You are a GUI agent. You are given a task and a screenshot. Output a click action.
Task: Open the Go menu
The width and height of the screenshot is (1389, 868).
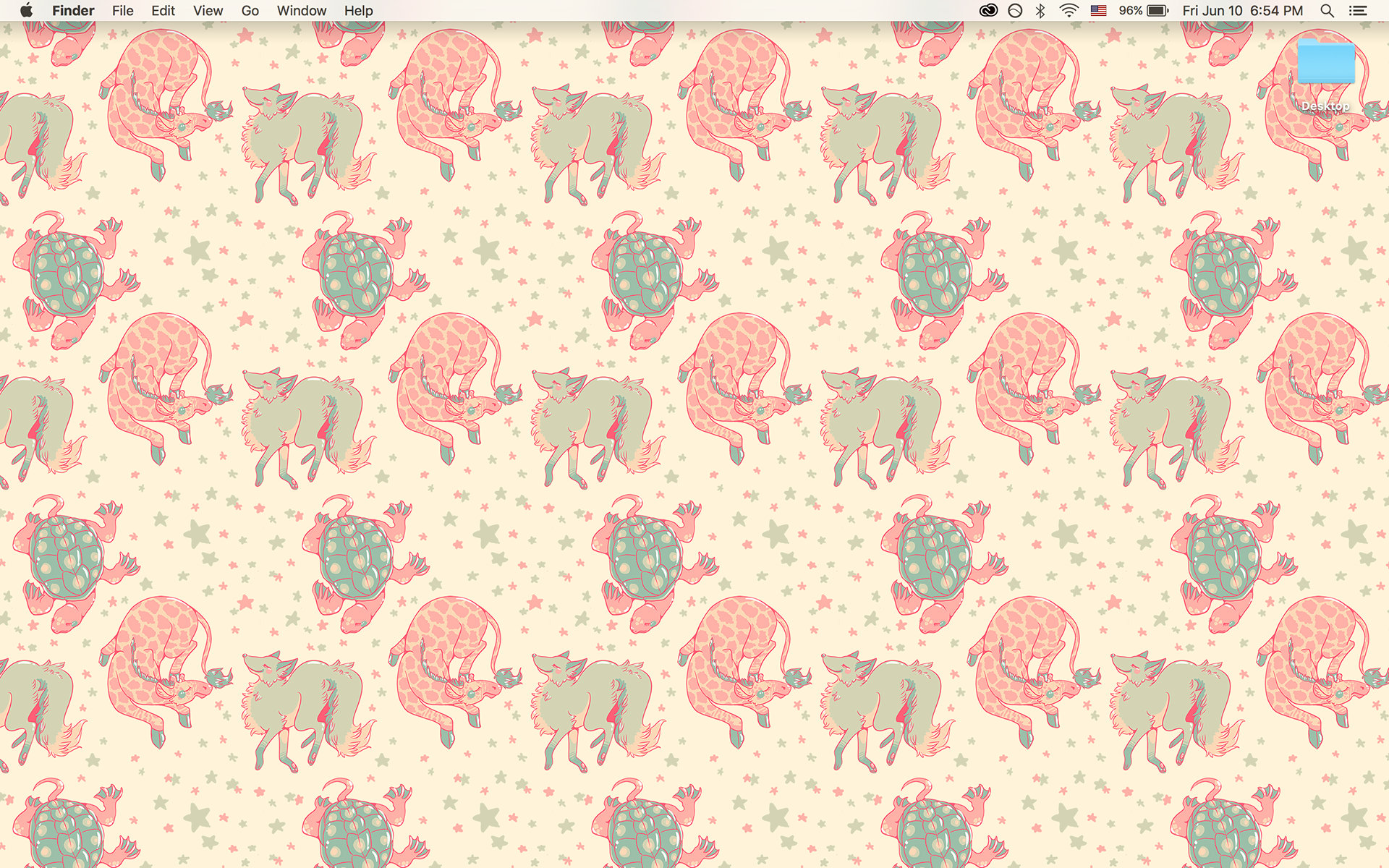(250, 11)
